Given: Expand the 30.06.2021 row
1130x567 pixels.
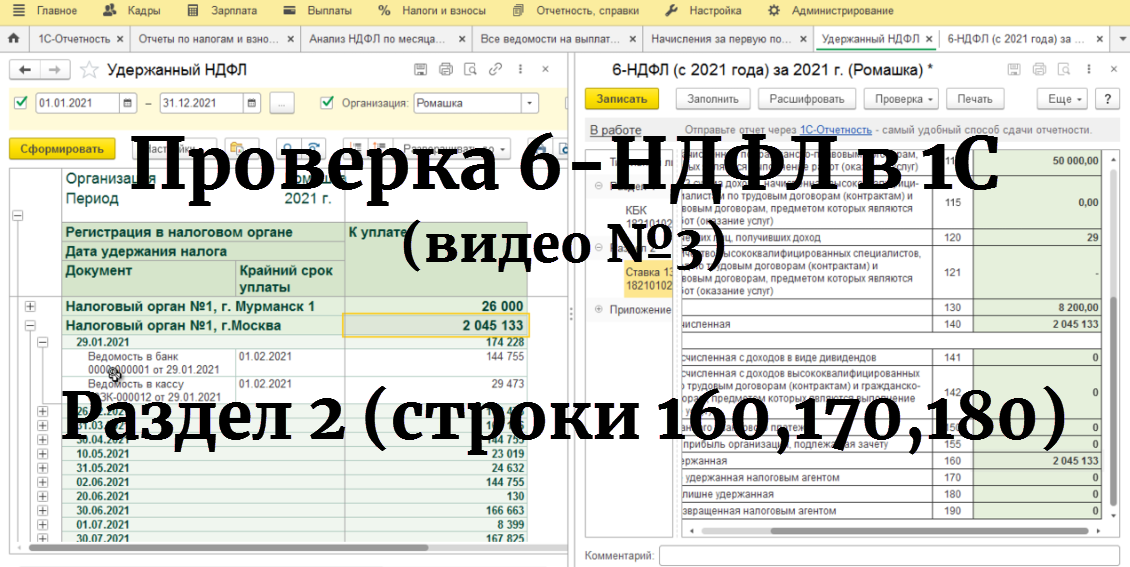Looking at the screenshot, I should pyautogui.click(x=43, y=510).
